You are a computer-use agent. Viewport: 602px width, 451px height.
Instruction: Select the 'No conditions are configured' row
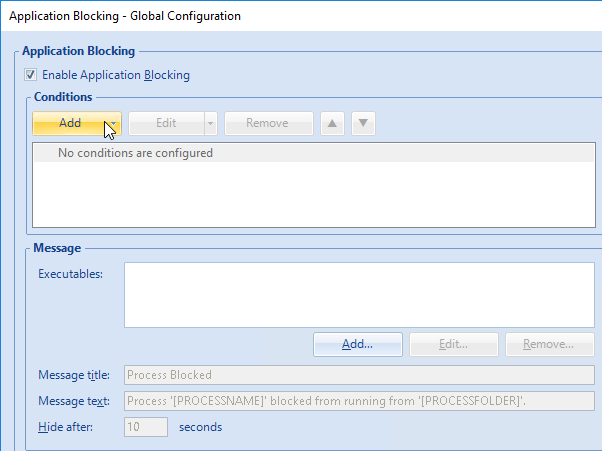point(314,153)
